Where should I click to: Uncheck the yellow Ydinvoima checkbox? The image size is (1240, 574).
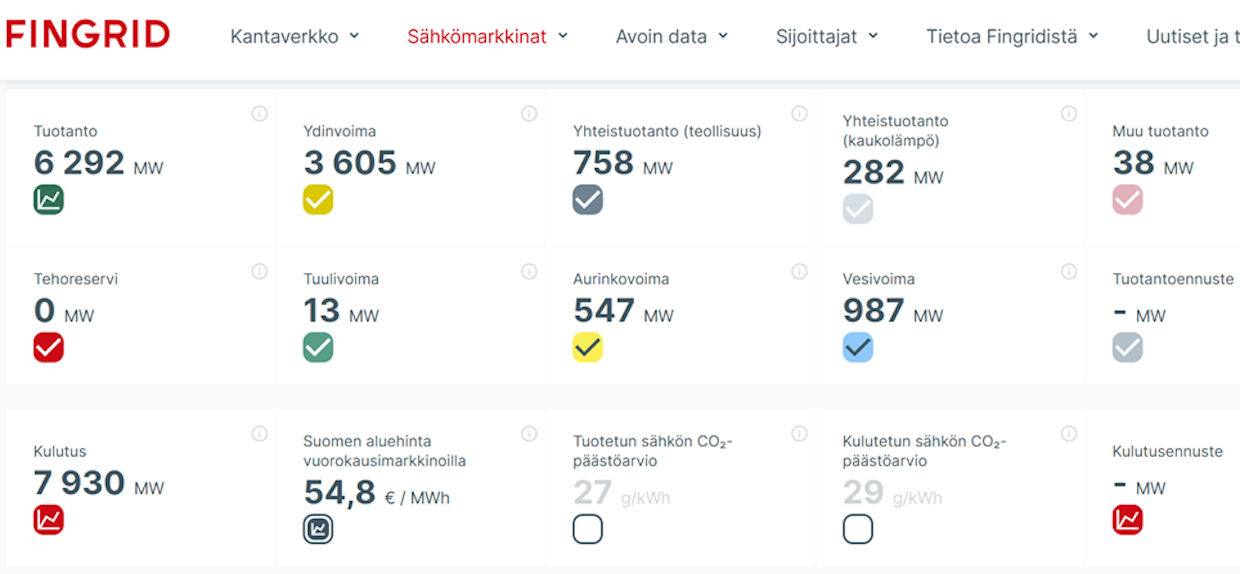[318, 200]
